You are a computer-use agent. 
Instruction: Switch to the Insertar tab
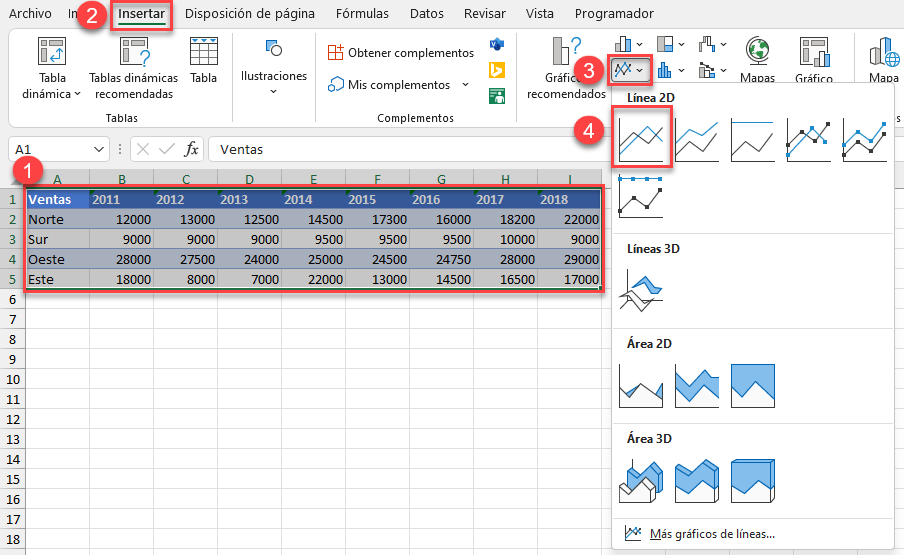click(x=141, y=14)
